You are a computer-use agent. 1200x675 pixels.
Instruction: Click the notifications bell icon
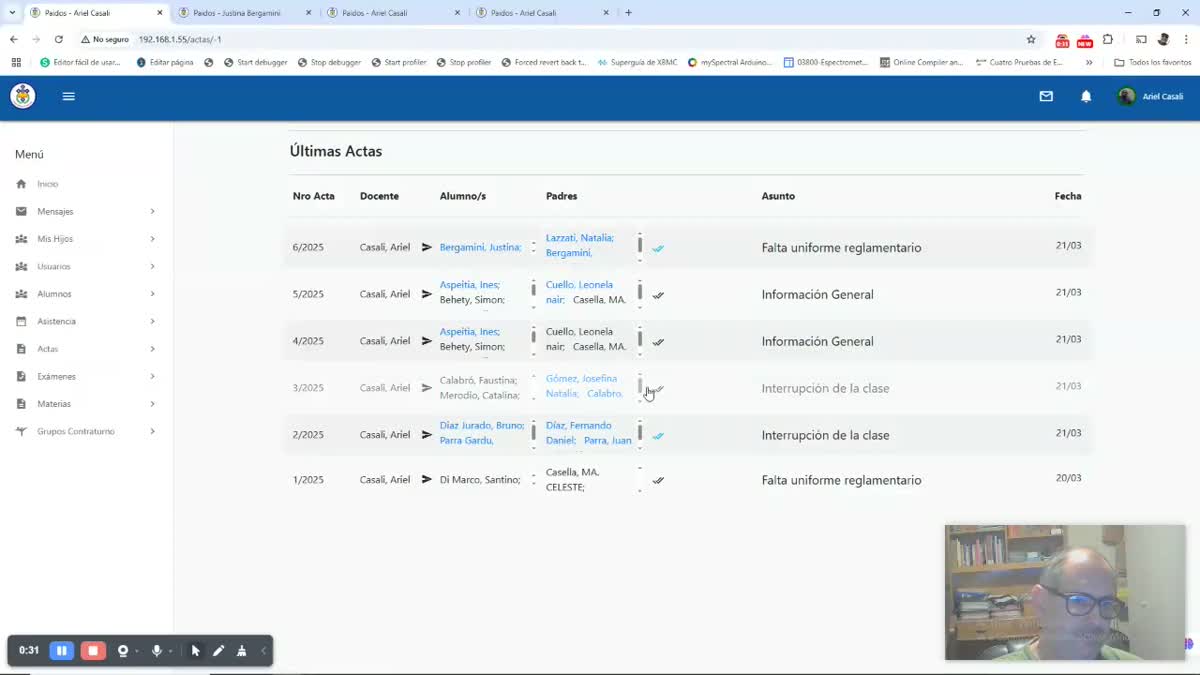point(1086,97)
